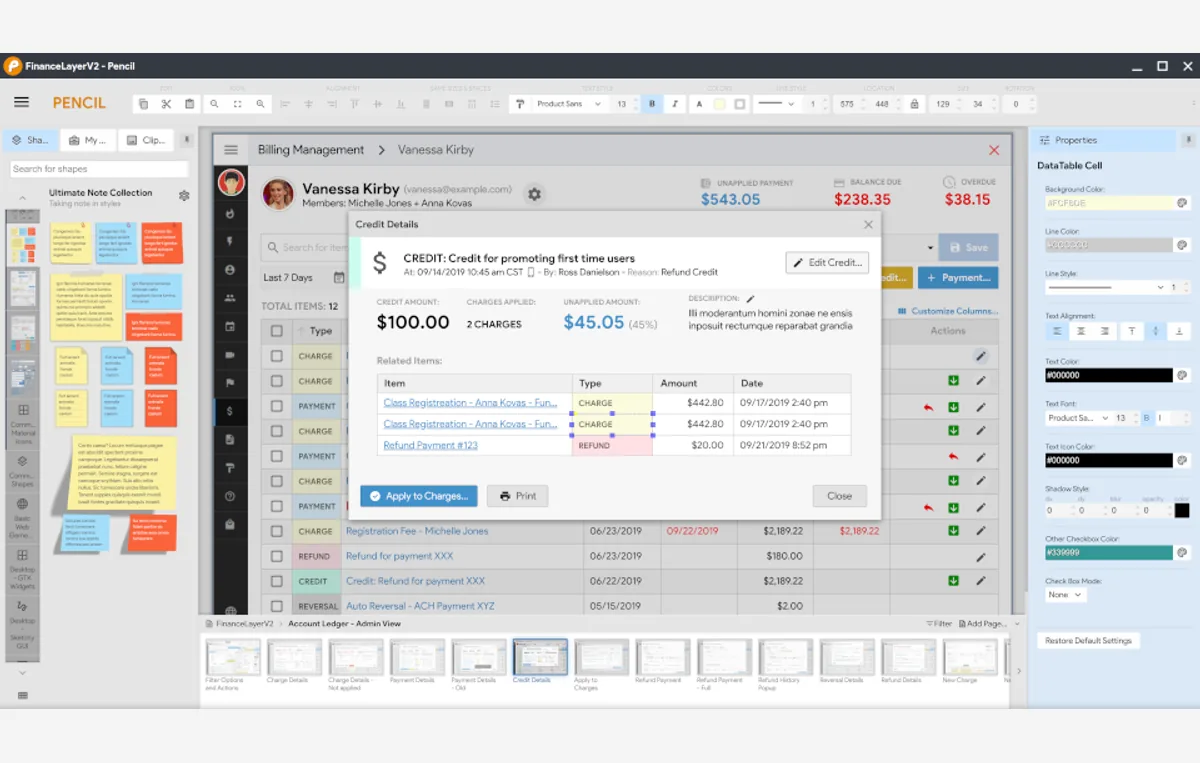
Task: Click the Copy icon in the toolbar
Action: [x=144, y=104]
